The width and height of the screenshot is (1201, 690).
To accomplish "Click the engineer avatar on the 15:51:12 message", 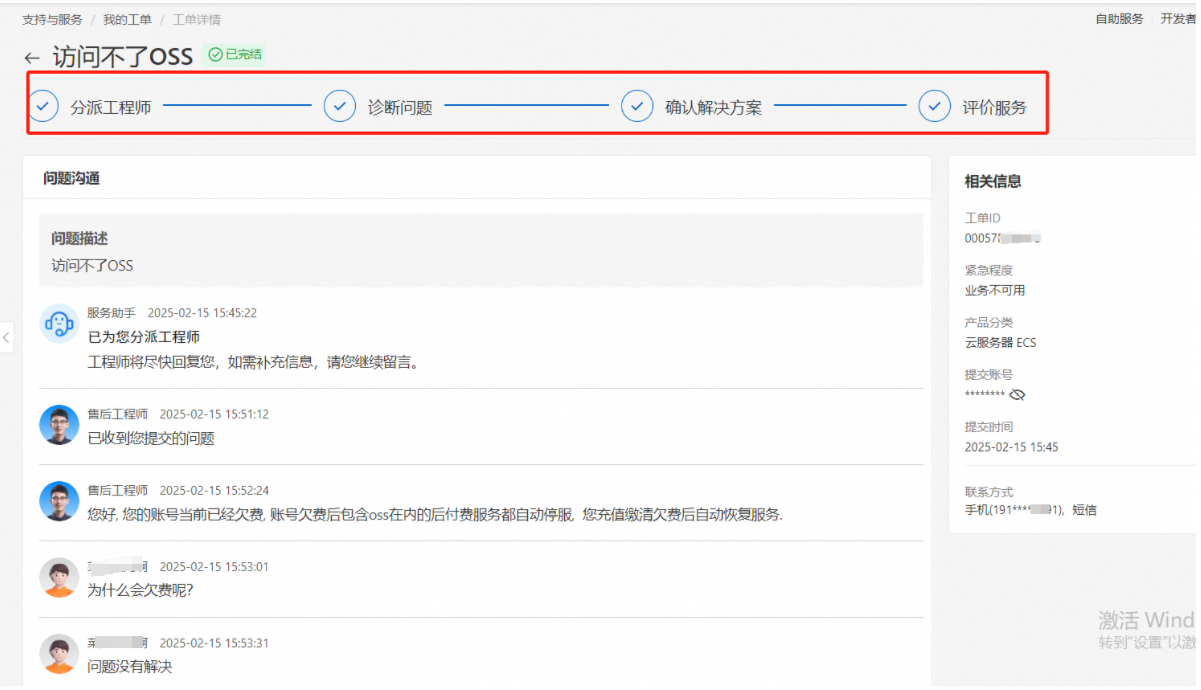I will (x=59, y=424).
